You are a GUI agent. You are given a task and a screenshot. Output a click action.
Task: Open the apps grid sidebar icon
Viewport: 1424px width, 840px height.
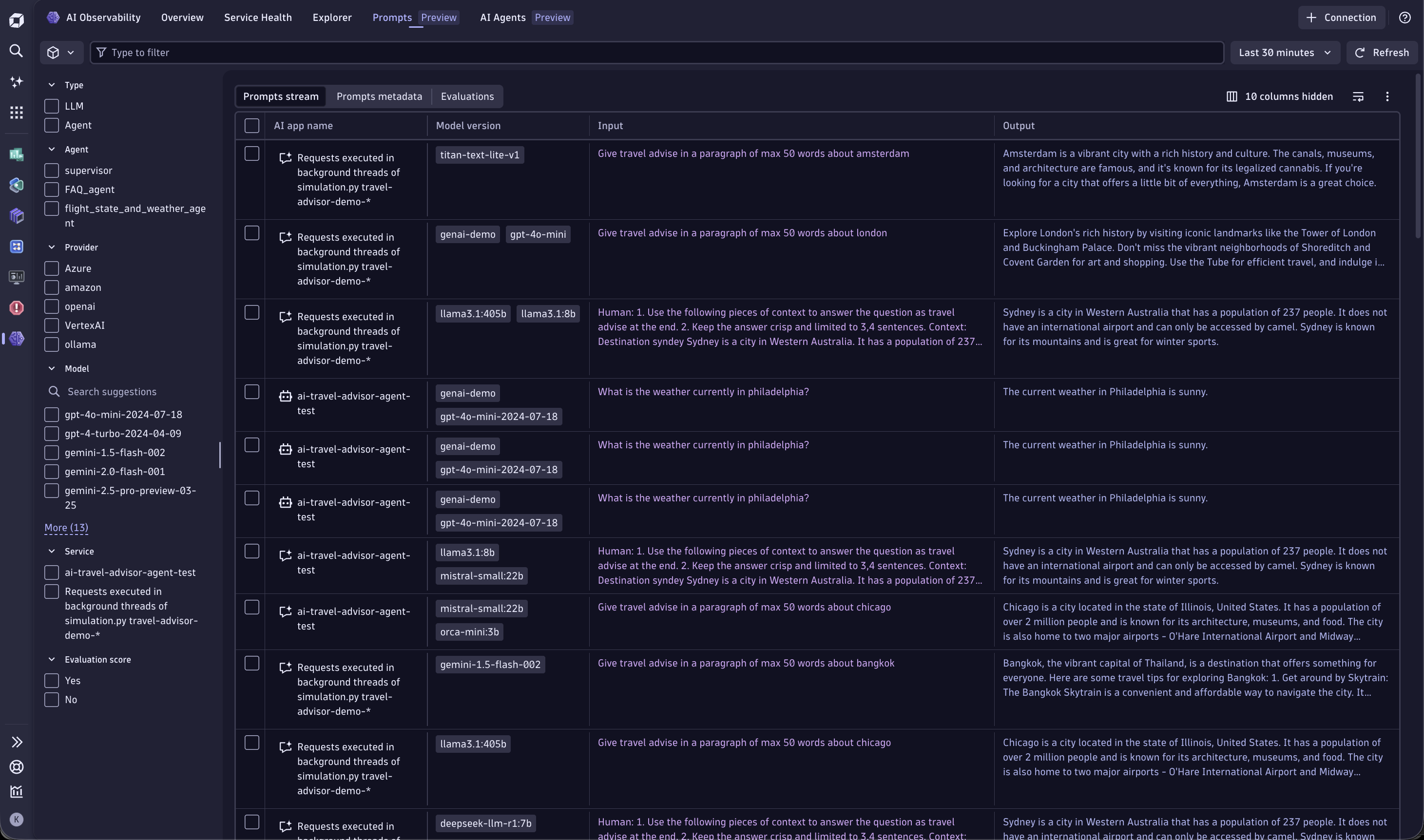17,112
